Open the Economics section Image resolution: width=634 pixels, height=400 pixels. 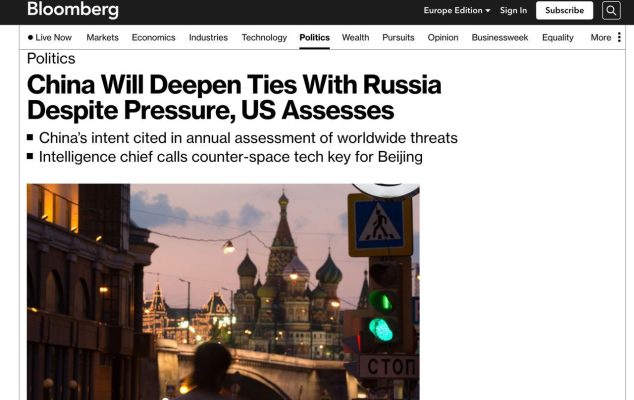pos(153,38)
